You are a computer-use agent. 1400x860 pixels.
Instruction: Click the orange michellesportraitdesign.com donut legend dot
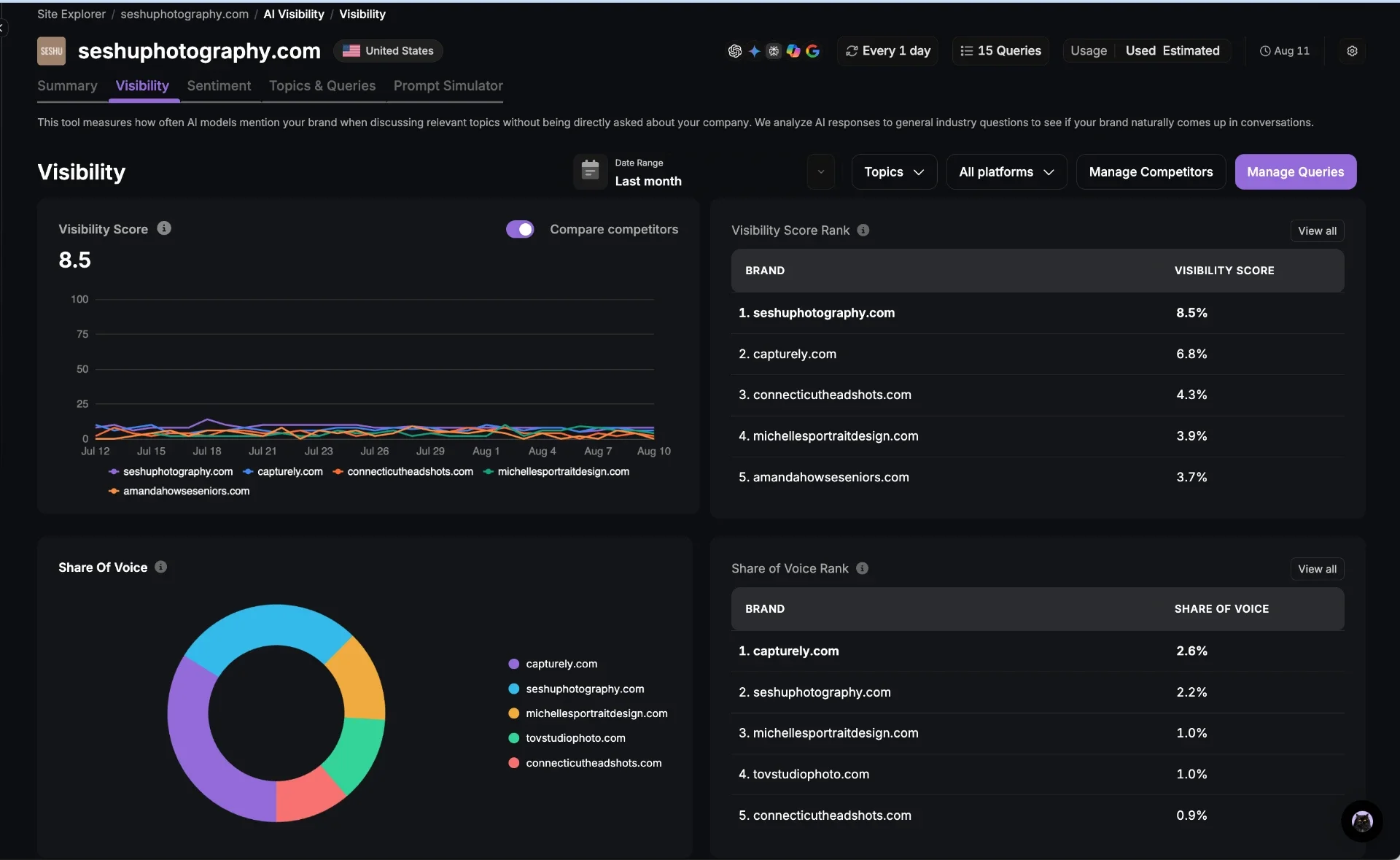coord(513,714)
